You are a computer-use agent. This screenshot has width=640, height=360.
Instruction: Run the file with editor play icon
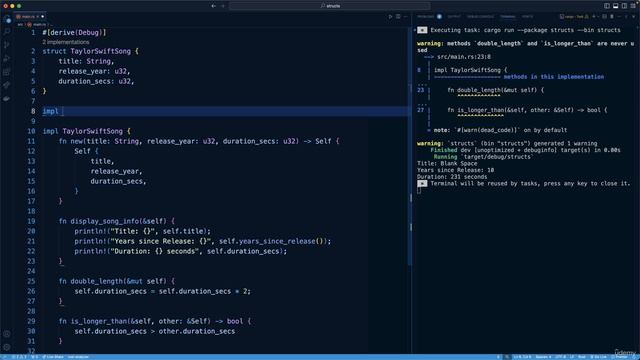390,17
